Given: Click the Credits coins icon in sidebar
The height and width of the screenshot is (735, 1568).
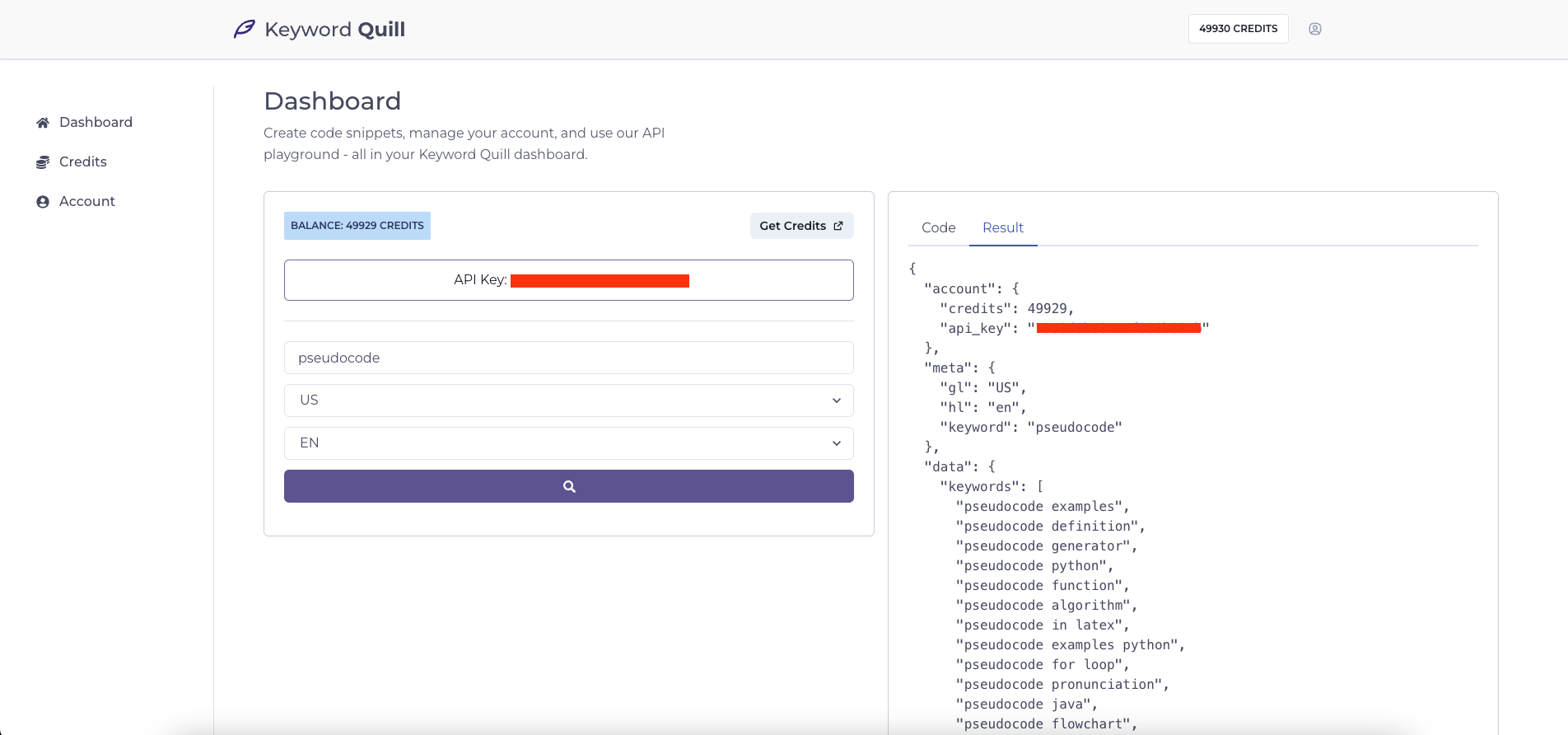Looking at the screenshot, I should (43, 162).
